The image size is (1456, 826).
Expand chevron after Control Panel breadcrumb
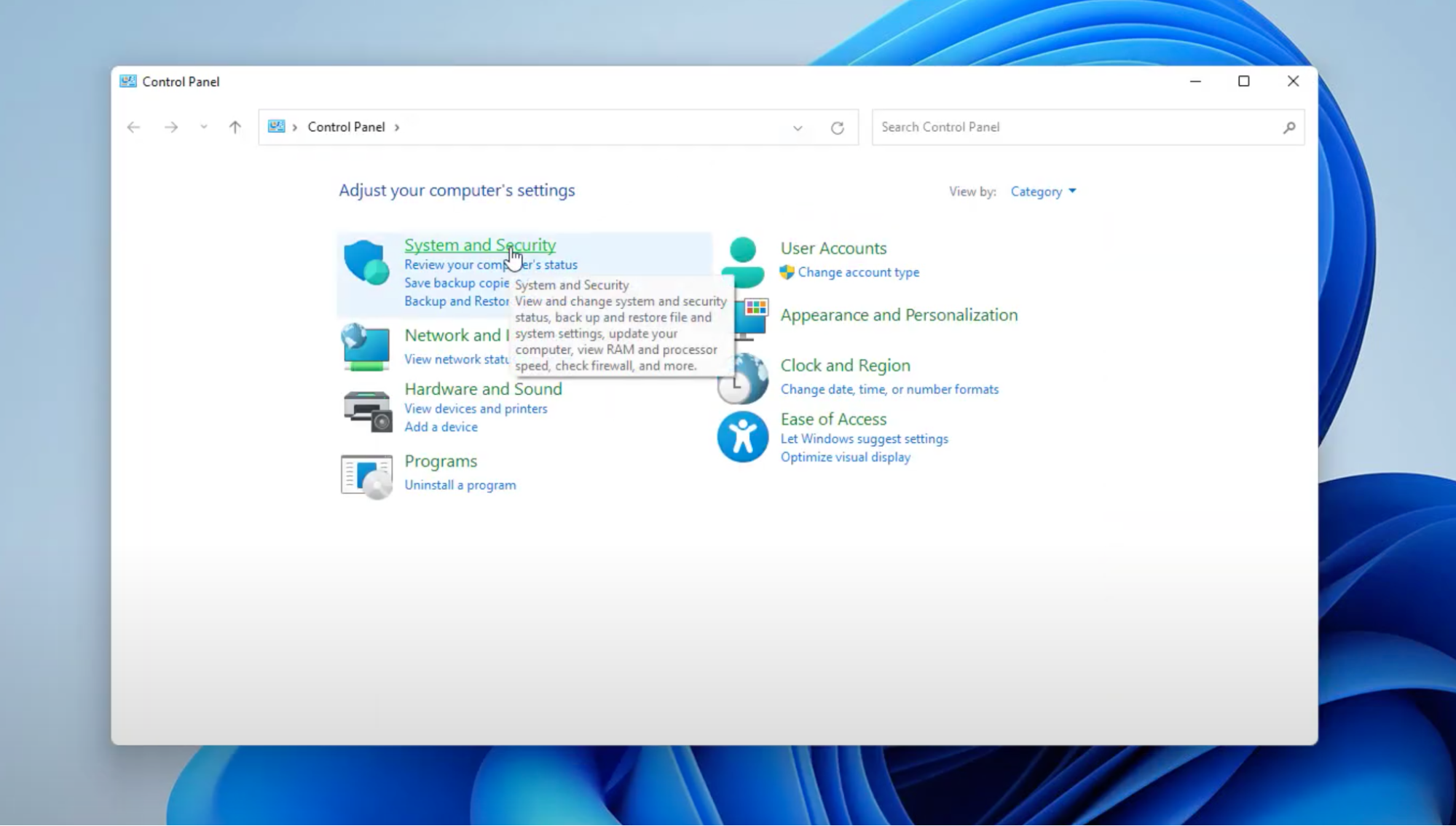click(x=397, y=127)
